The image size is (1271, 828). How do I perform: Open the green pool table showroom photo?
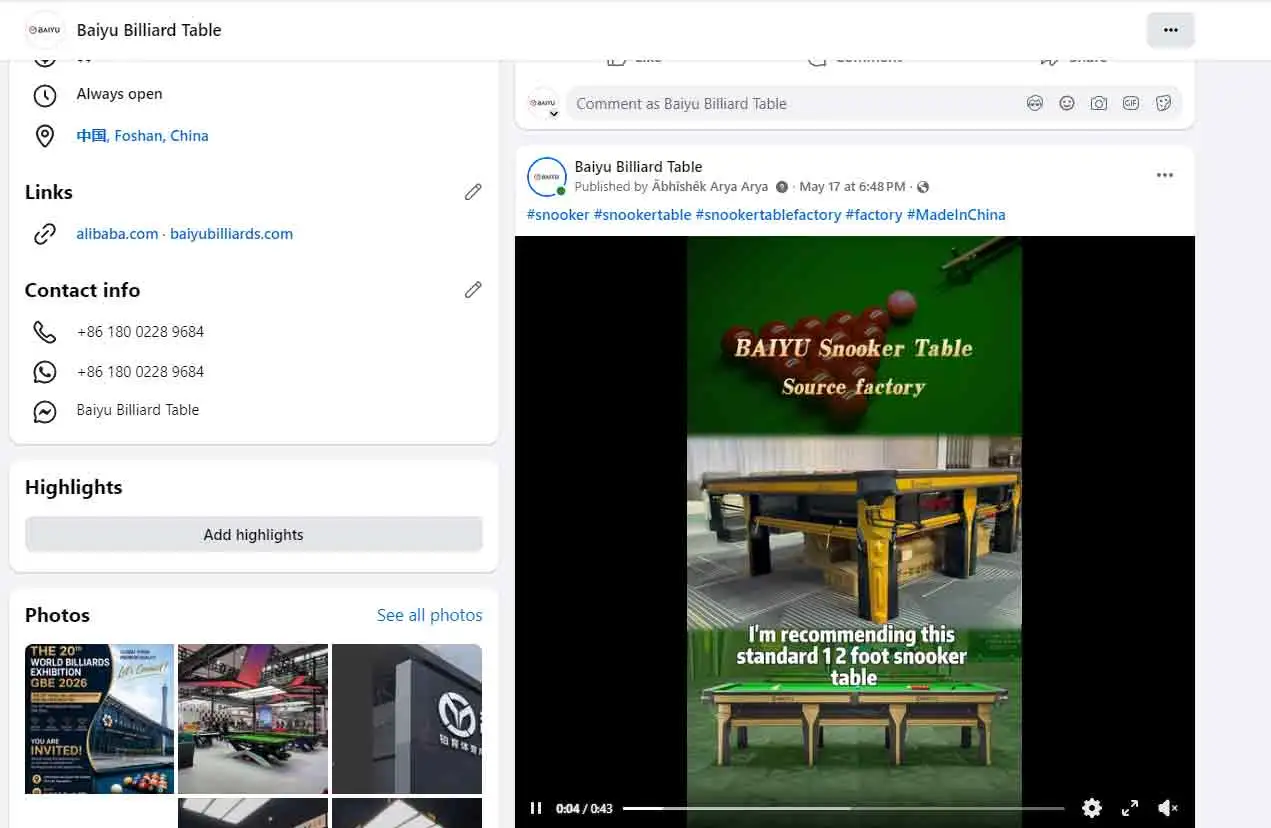(x=253, y=719)
